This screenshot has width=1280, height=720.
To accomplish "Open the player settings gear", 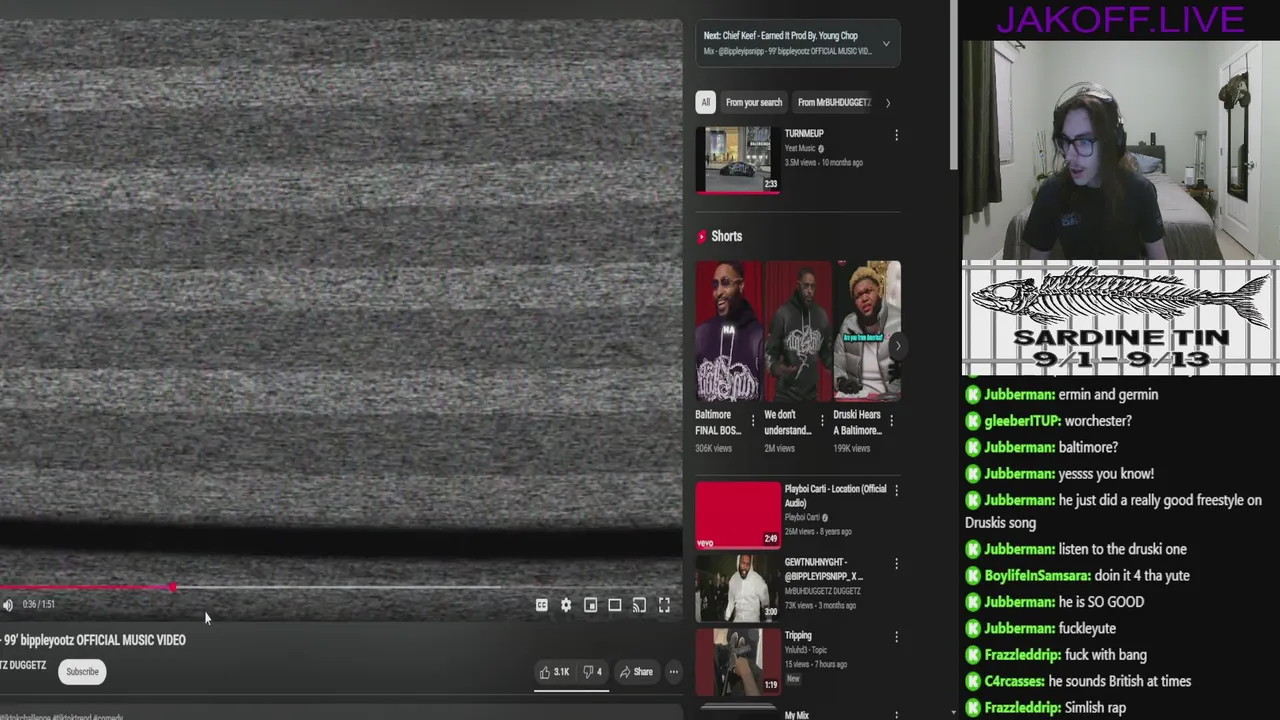I will [566, 605].
